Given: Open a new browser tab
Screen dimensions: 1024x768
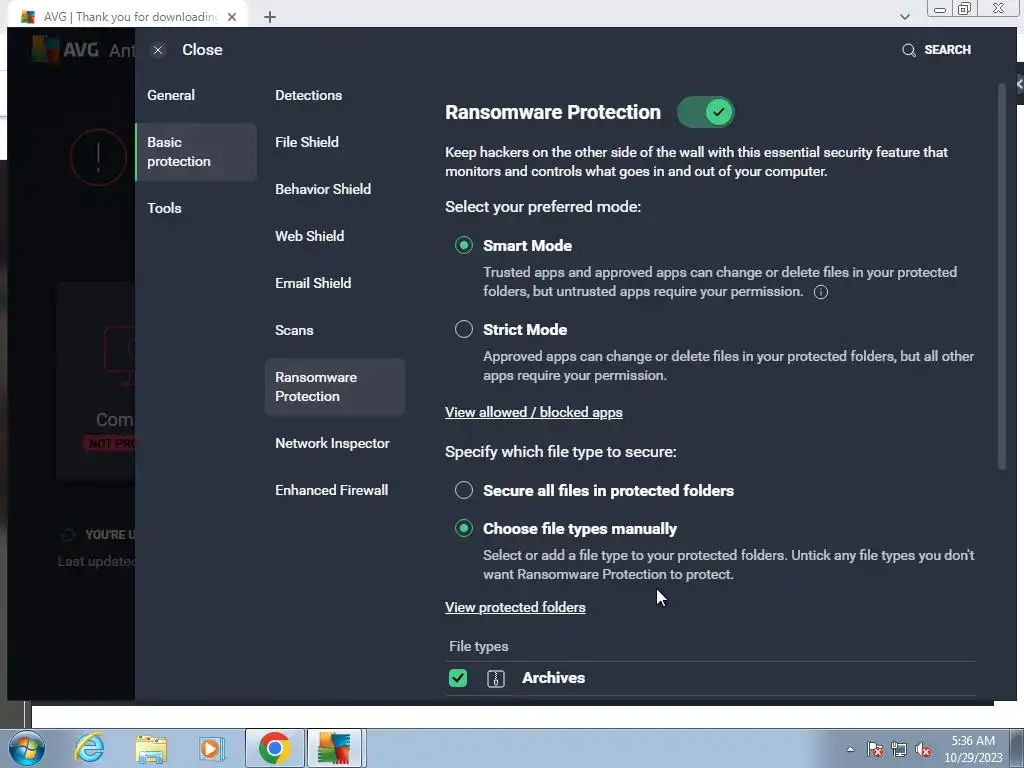Looking at the screenshot, I should pos(270,17).
